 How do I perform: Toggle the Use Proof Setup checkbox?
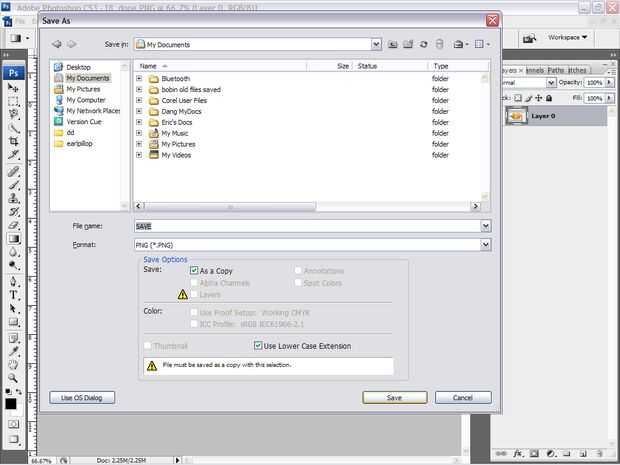coord(194,312)
